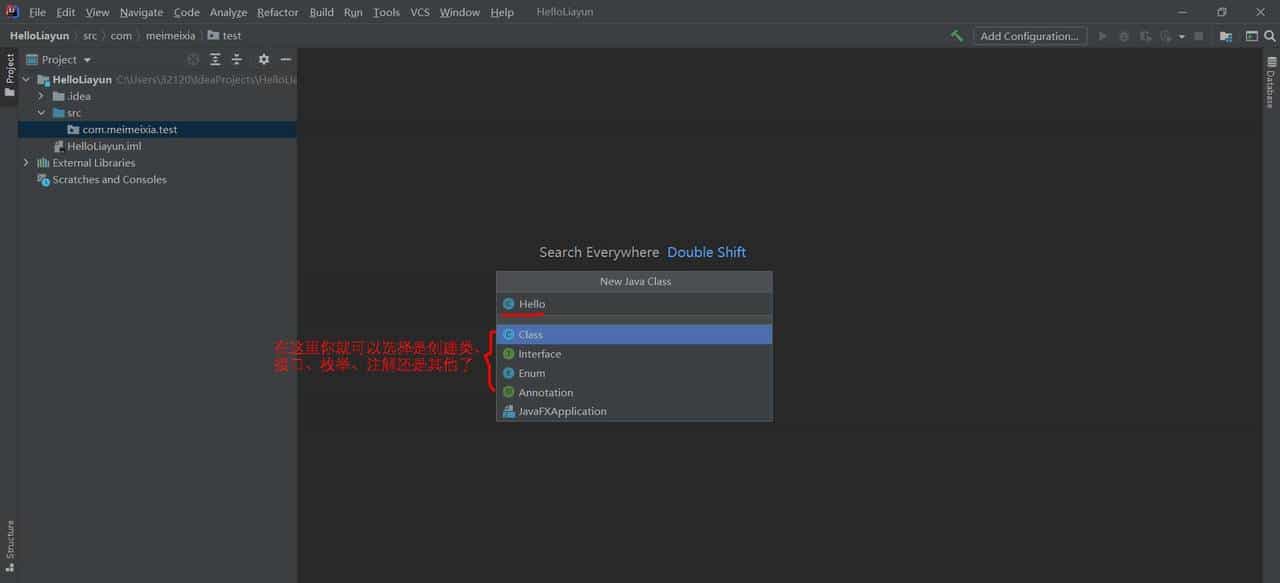This screenshot has width=1280, height=583.
Task: Expand External Libraries in the project tree
Action: 25,162
